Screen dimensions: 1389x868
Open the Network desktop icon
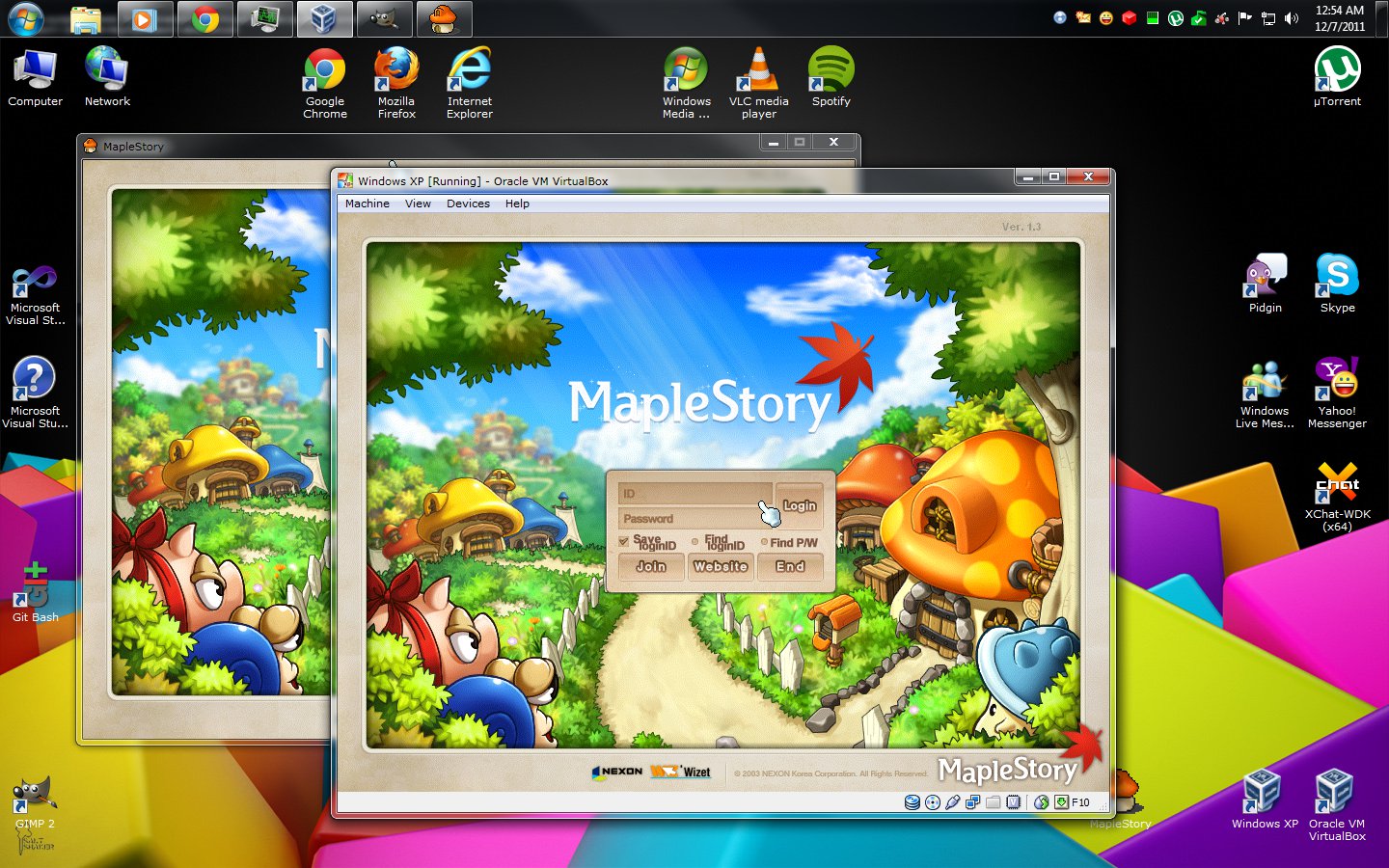tap(107, 77)
